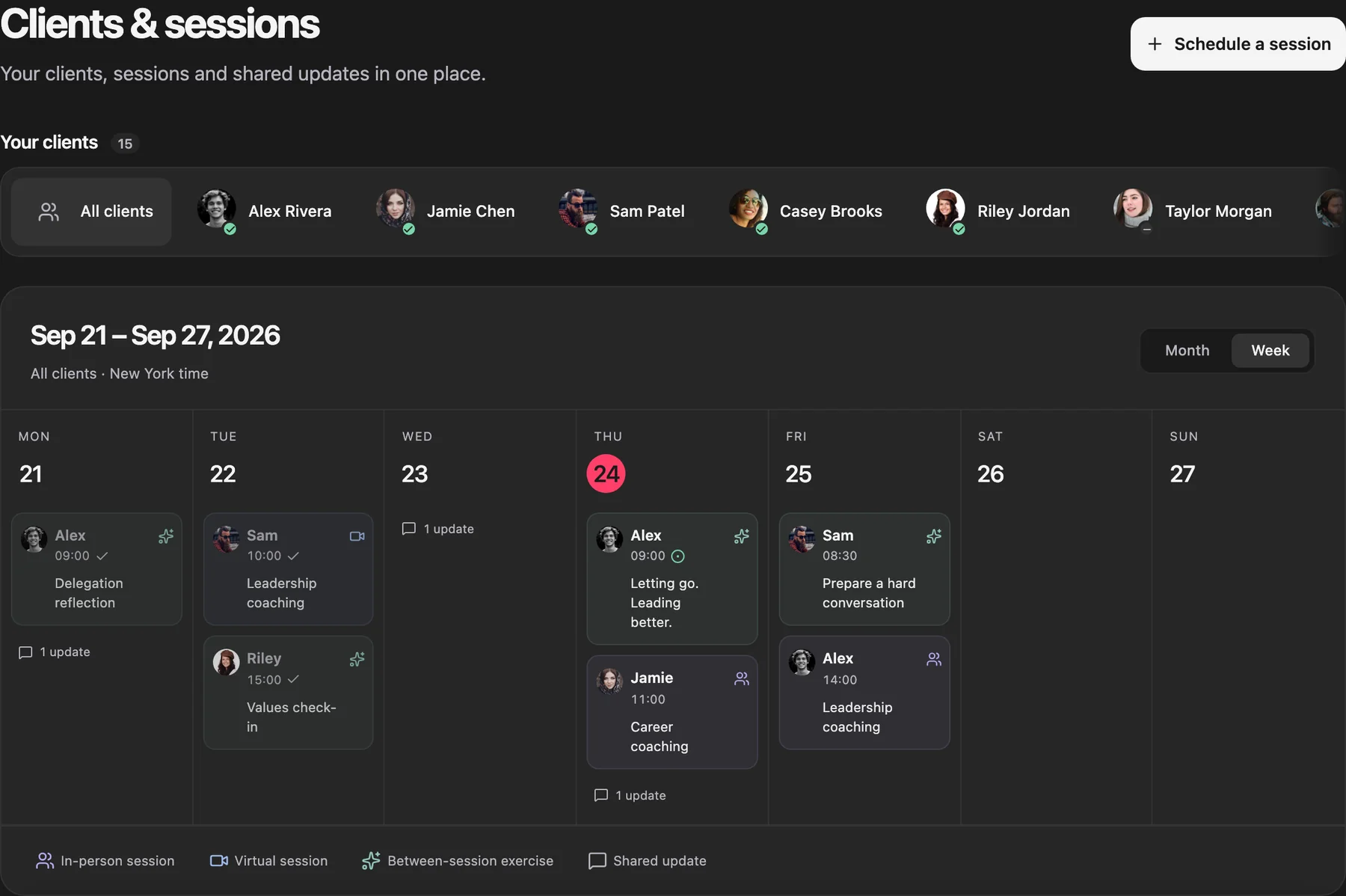
Task: Switch calendar to Week view
Action: [1270, 350]
